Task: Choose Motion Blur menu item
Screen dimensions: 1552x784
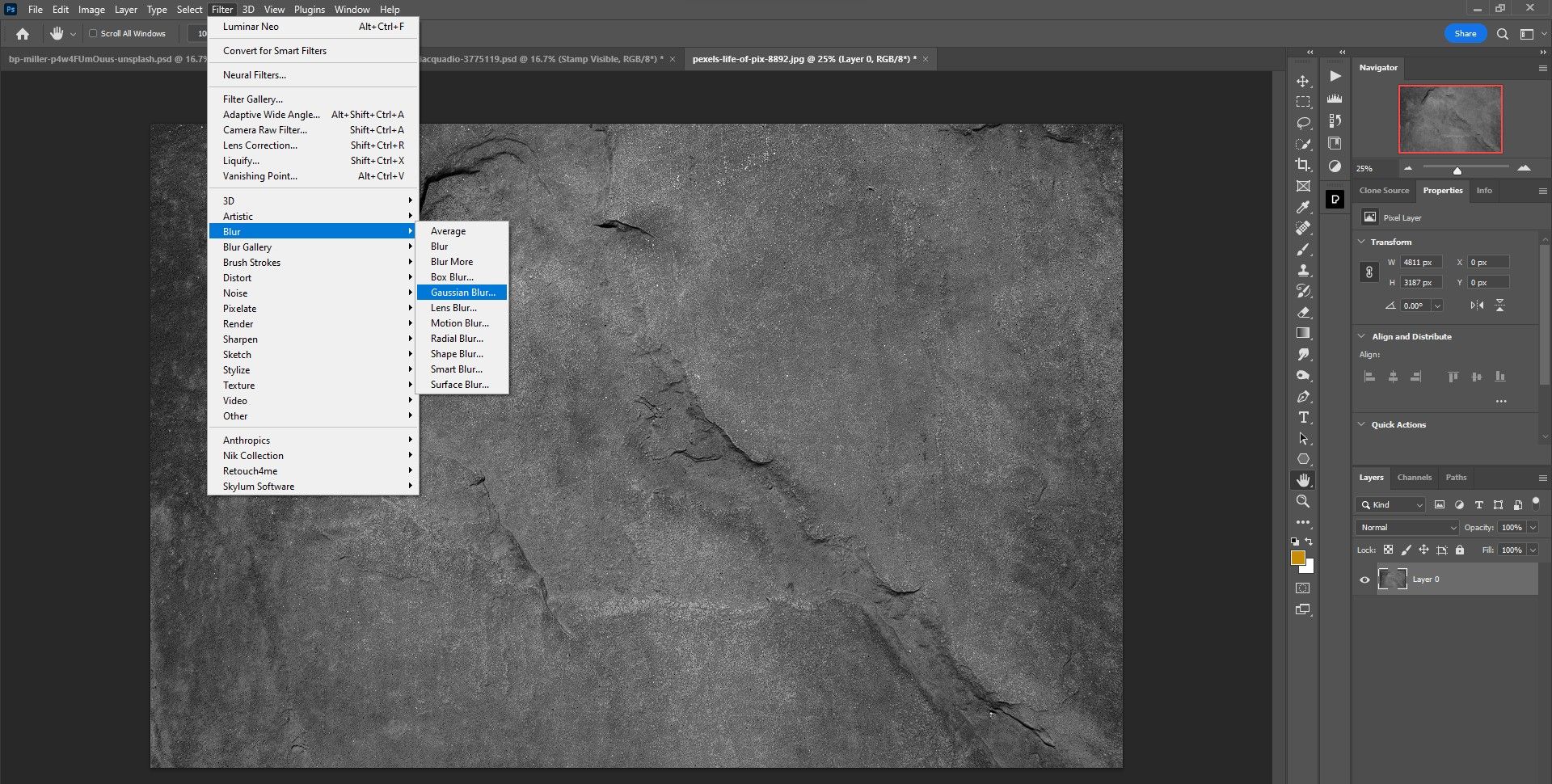Action: (x=462, y=323)
